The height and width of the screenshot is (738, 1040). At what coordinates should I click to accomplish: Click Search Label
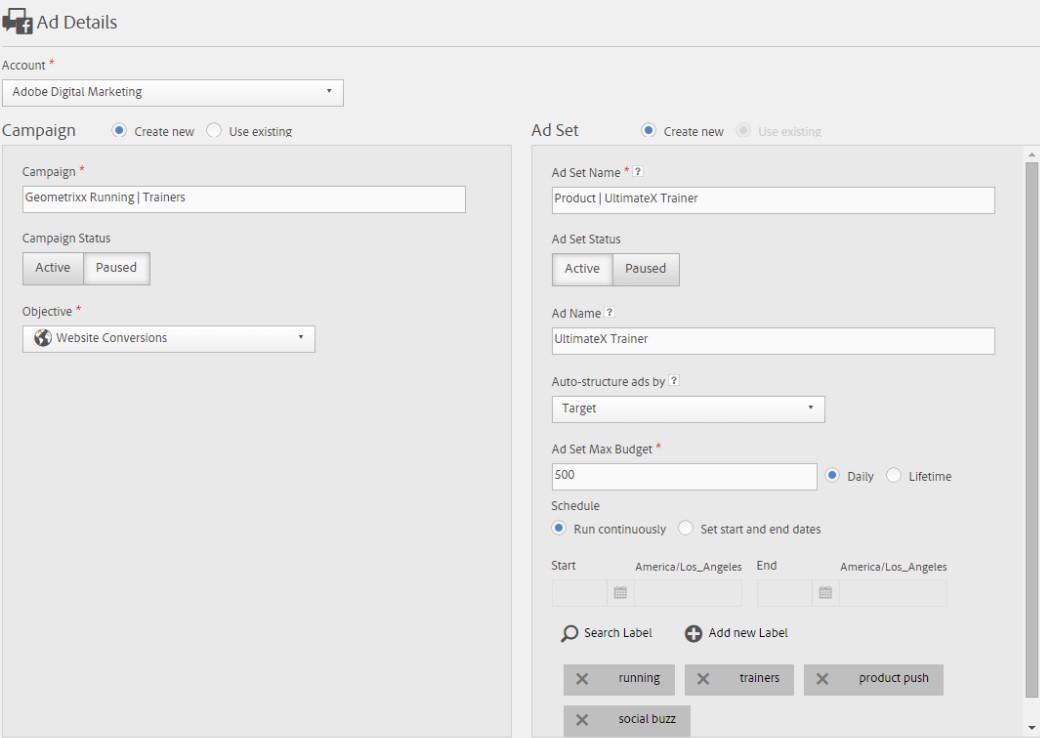tap(607, 633)
